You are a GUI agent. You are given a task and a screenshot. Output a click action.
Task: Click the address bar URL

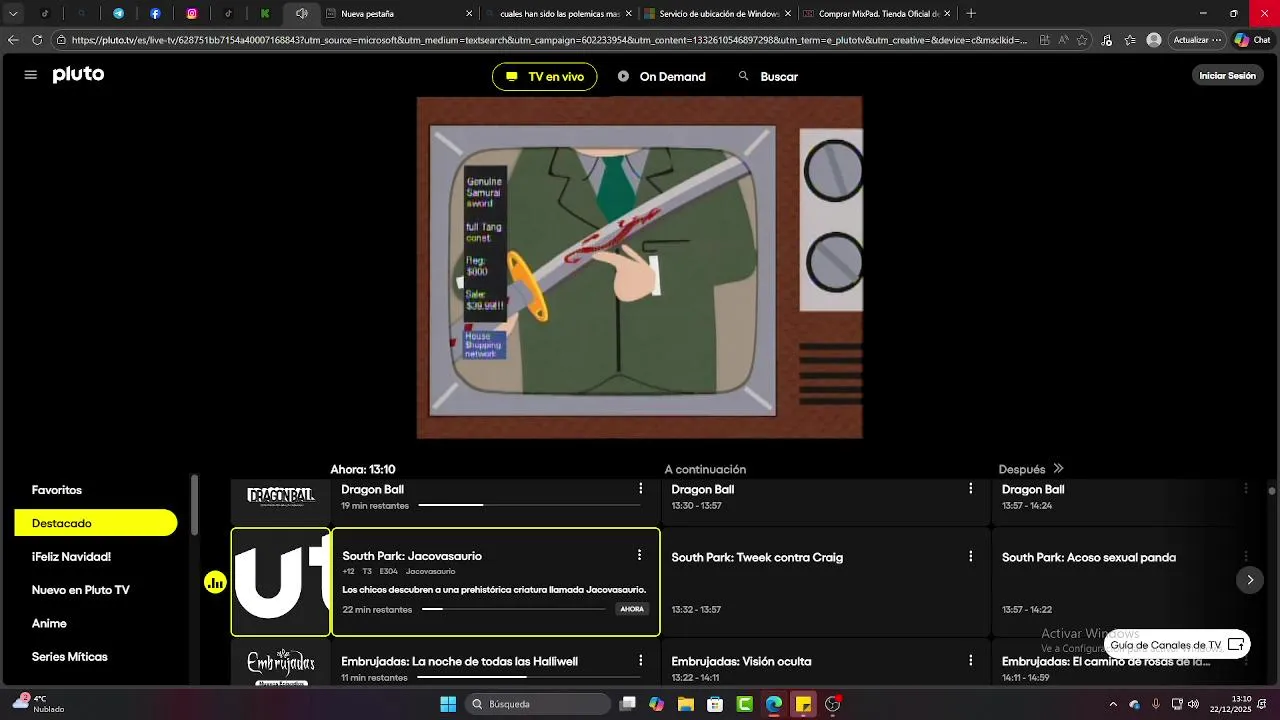[548, 40]
